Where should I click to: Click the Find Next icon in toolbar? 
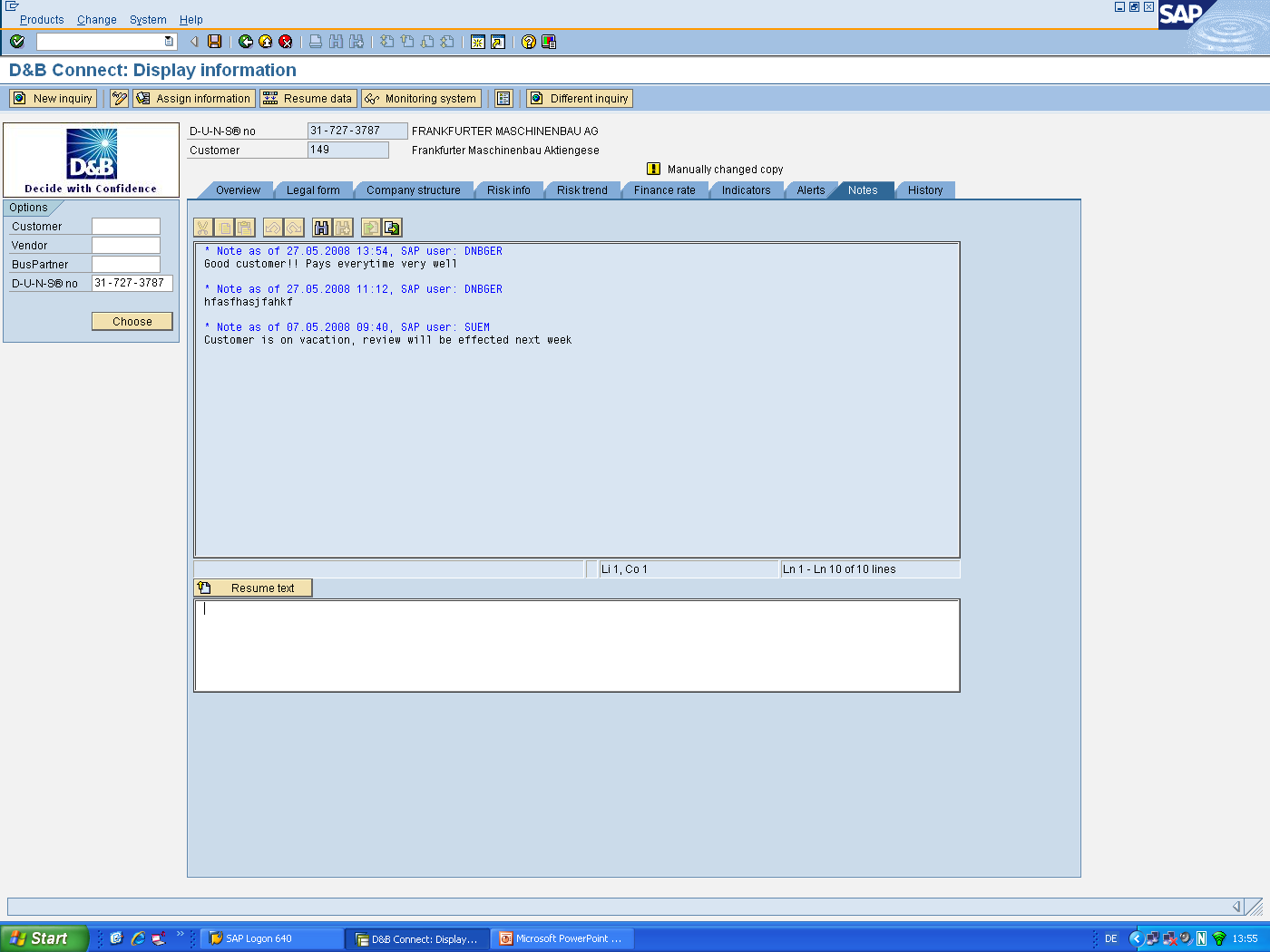coord(357,42)
